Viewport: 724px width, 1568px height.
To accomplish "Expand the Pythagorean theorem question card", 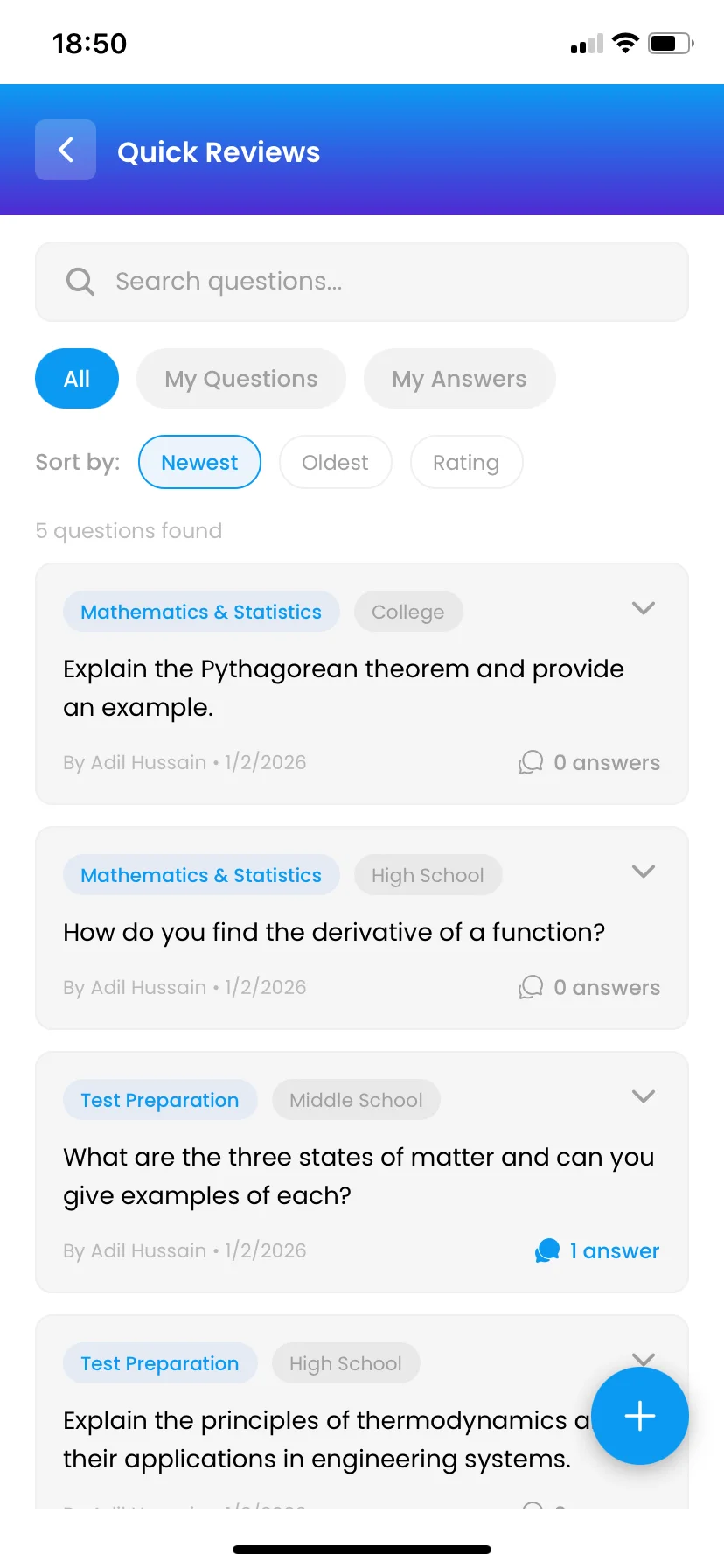I will click(x=644, y=608).
